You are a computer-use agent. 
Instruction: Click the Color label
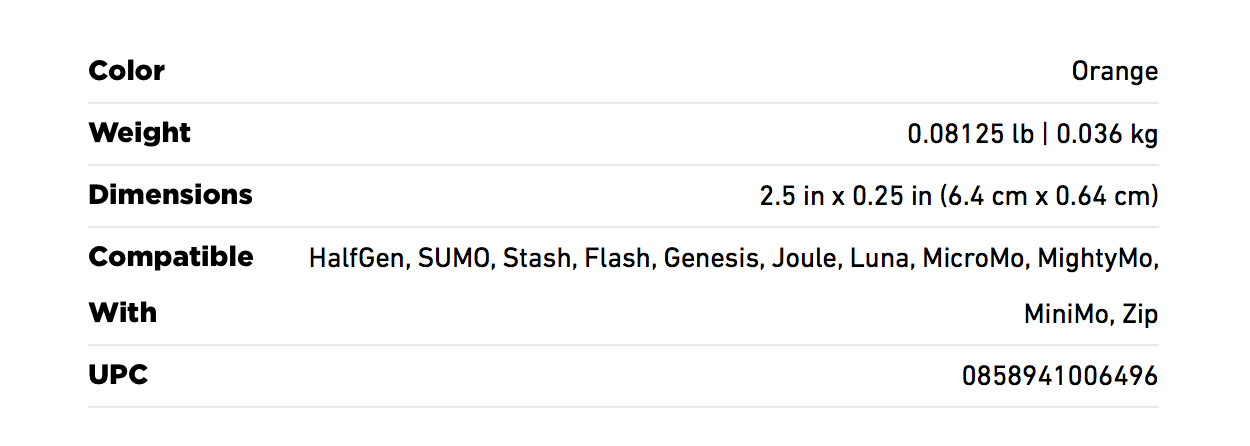click(127, 71)
